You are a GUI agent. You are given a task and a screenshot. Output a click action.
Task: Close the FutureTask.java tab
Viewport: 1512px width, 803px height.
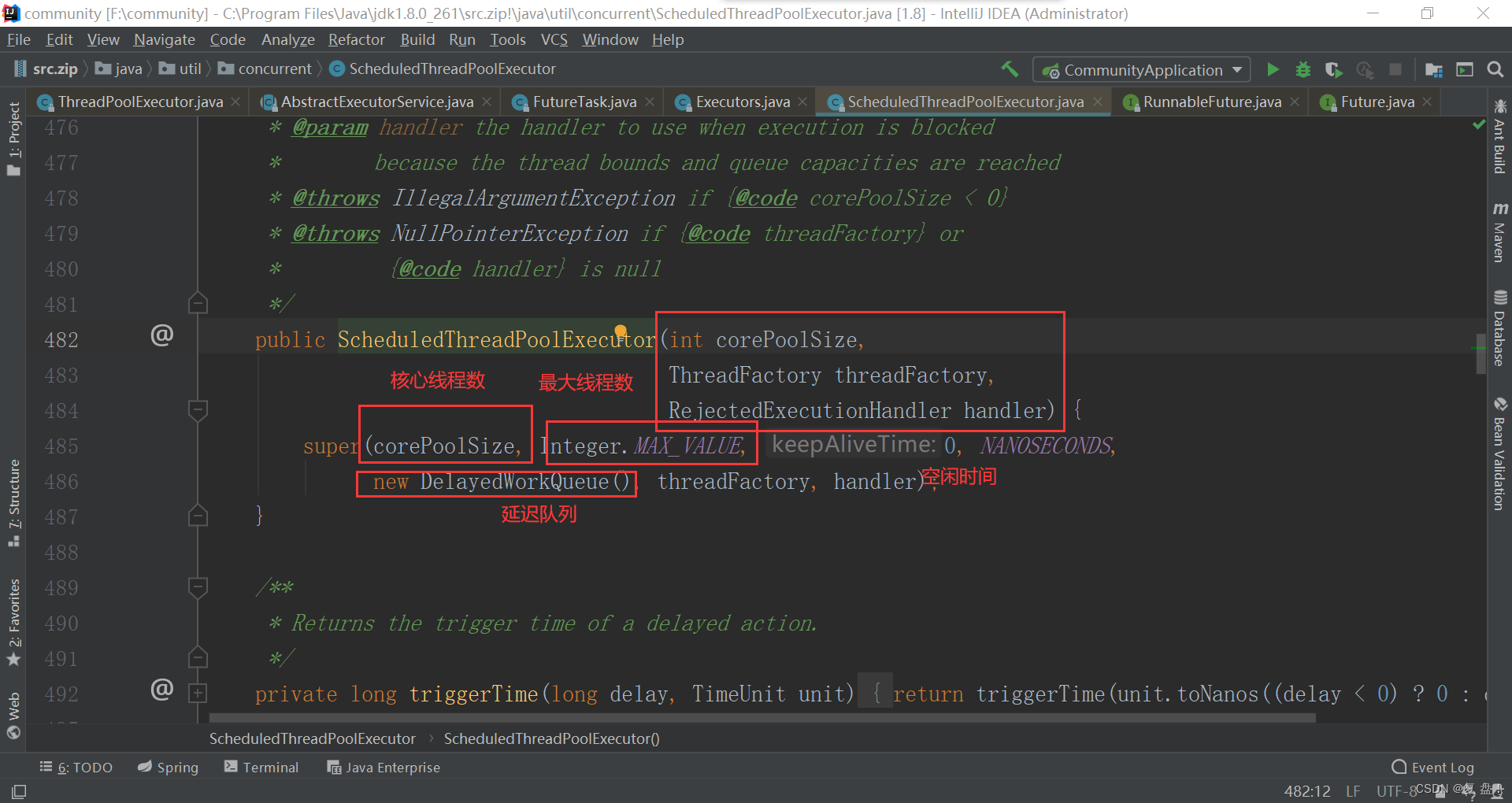(650, 102)
